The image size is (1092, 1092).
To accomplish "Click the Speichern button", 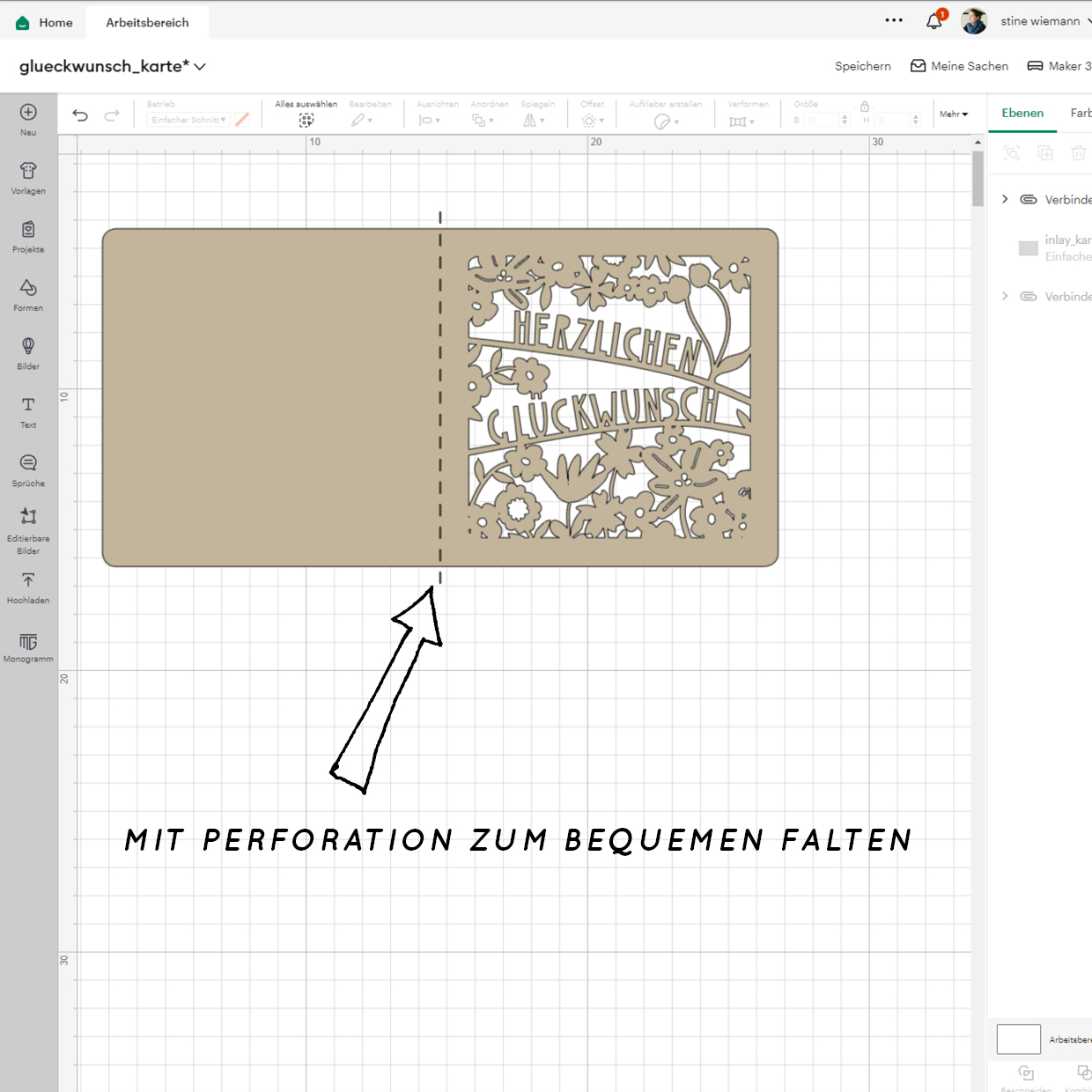I will 862,66.
